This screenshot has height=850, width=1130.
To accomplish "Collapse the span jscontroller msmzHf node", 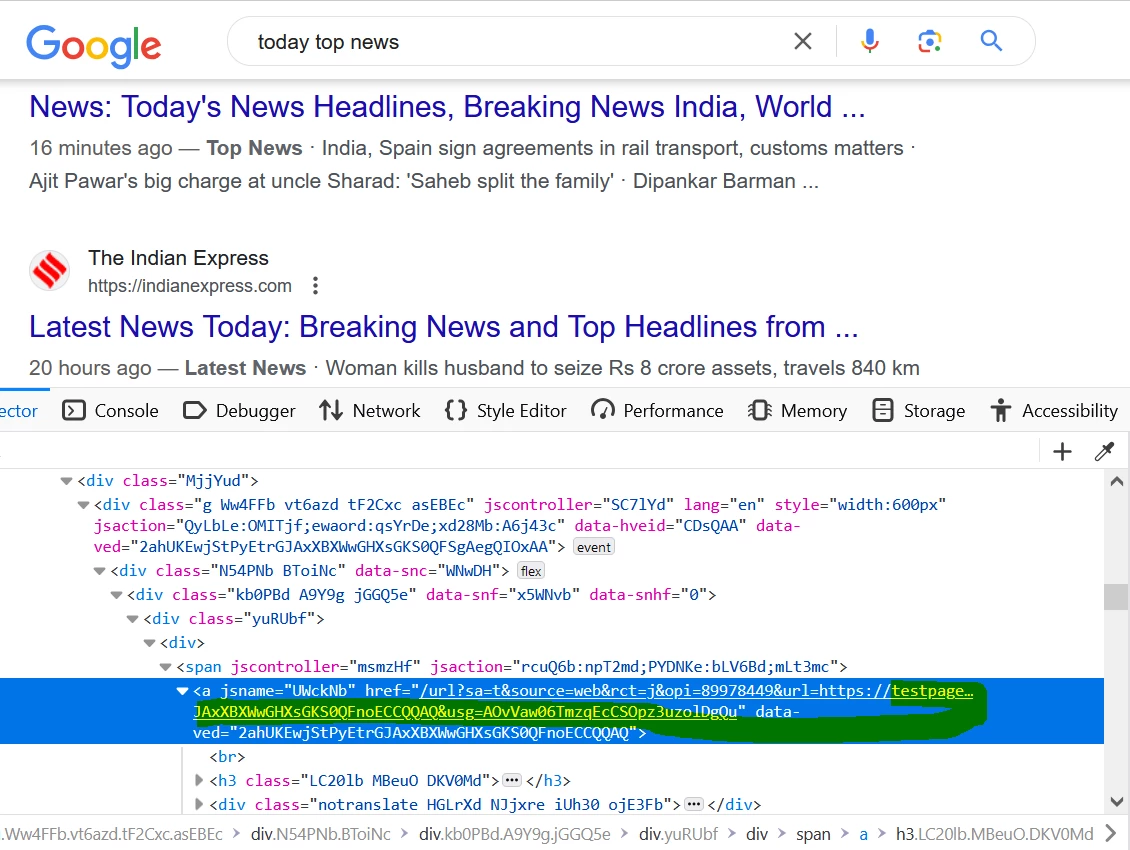I will pos(166,667).
